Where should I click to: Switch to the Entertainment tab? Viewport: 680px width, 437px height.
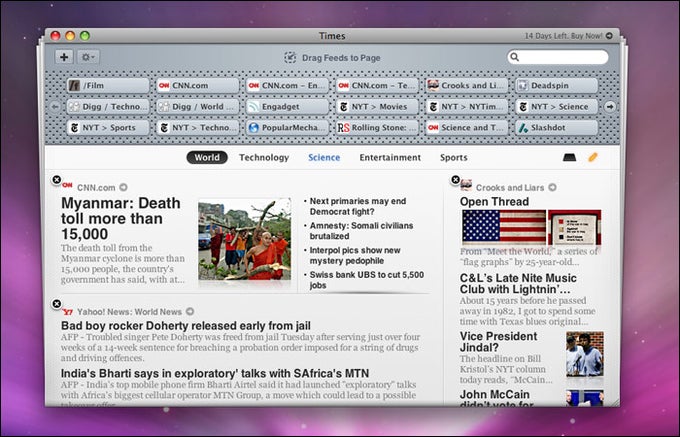[x=390, y=157]
